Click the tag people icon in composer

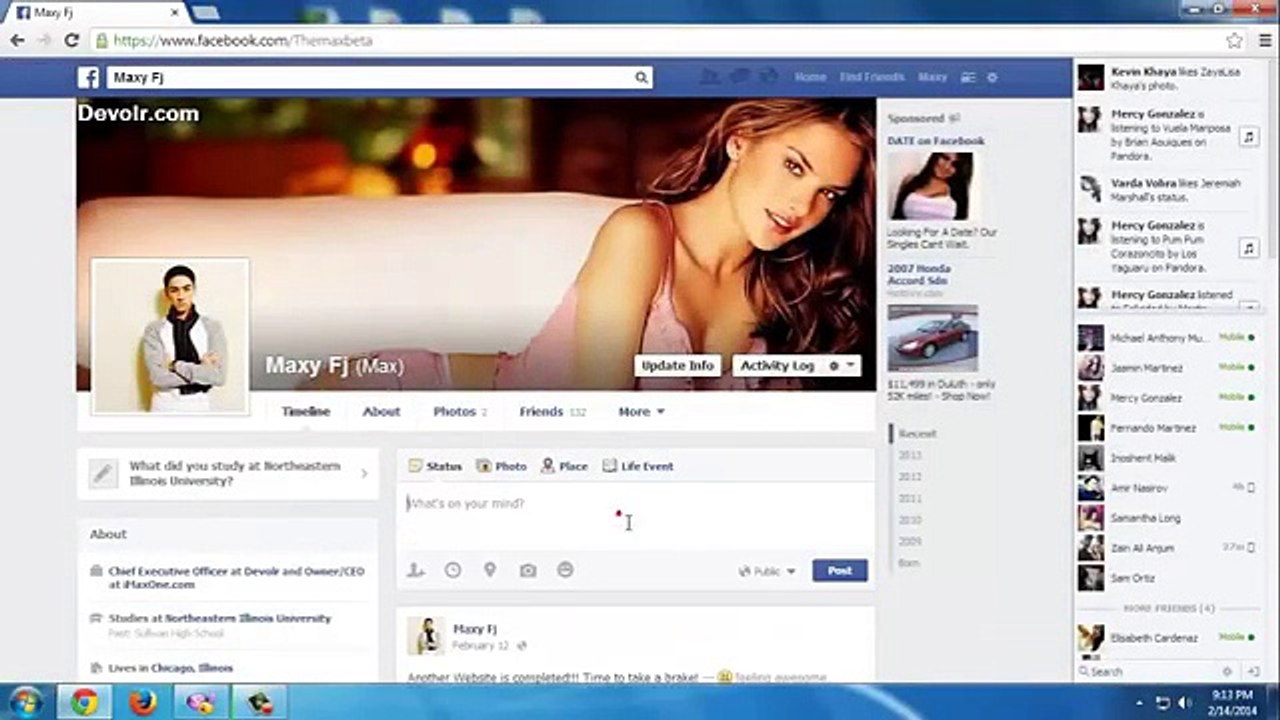pyautogui.click(x=416, y=570)
